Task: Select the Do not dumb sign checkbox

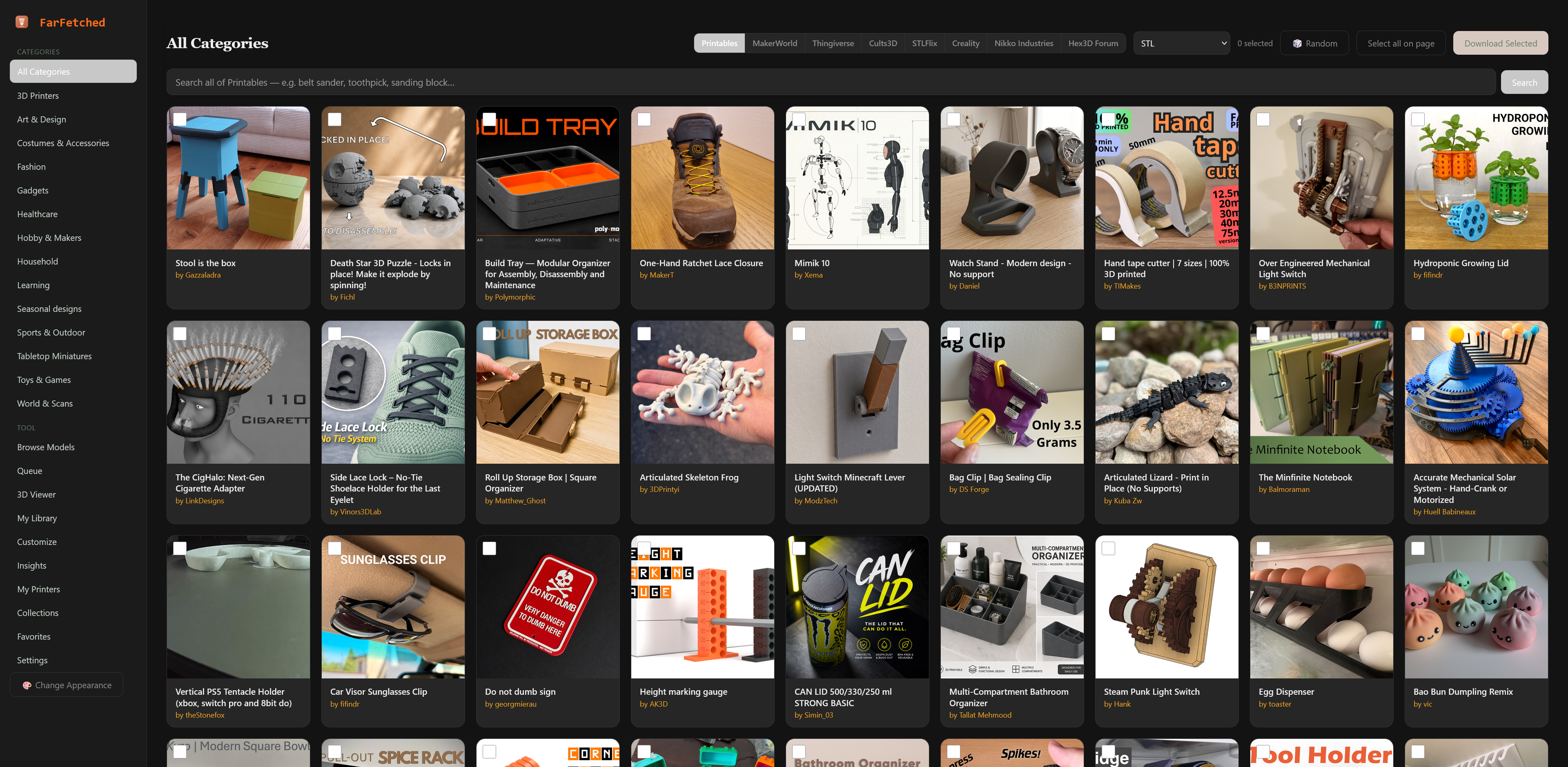Action: (x=490, y=548)
